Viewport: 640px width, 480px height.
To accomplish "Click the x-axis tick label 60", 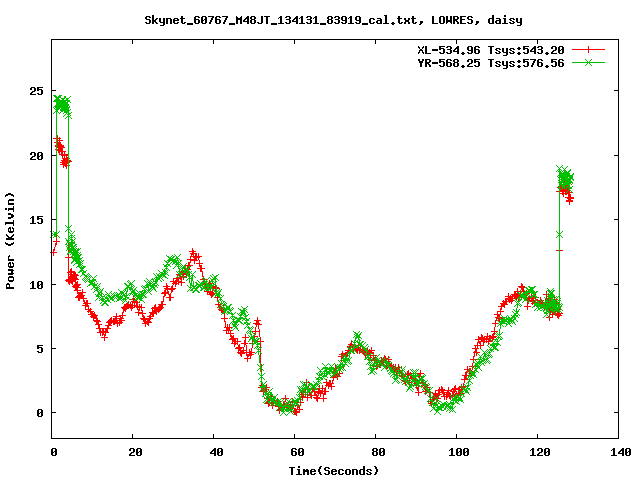I will [297, 452].
